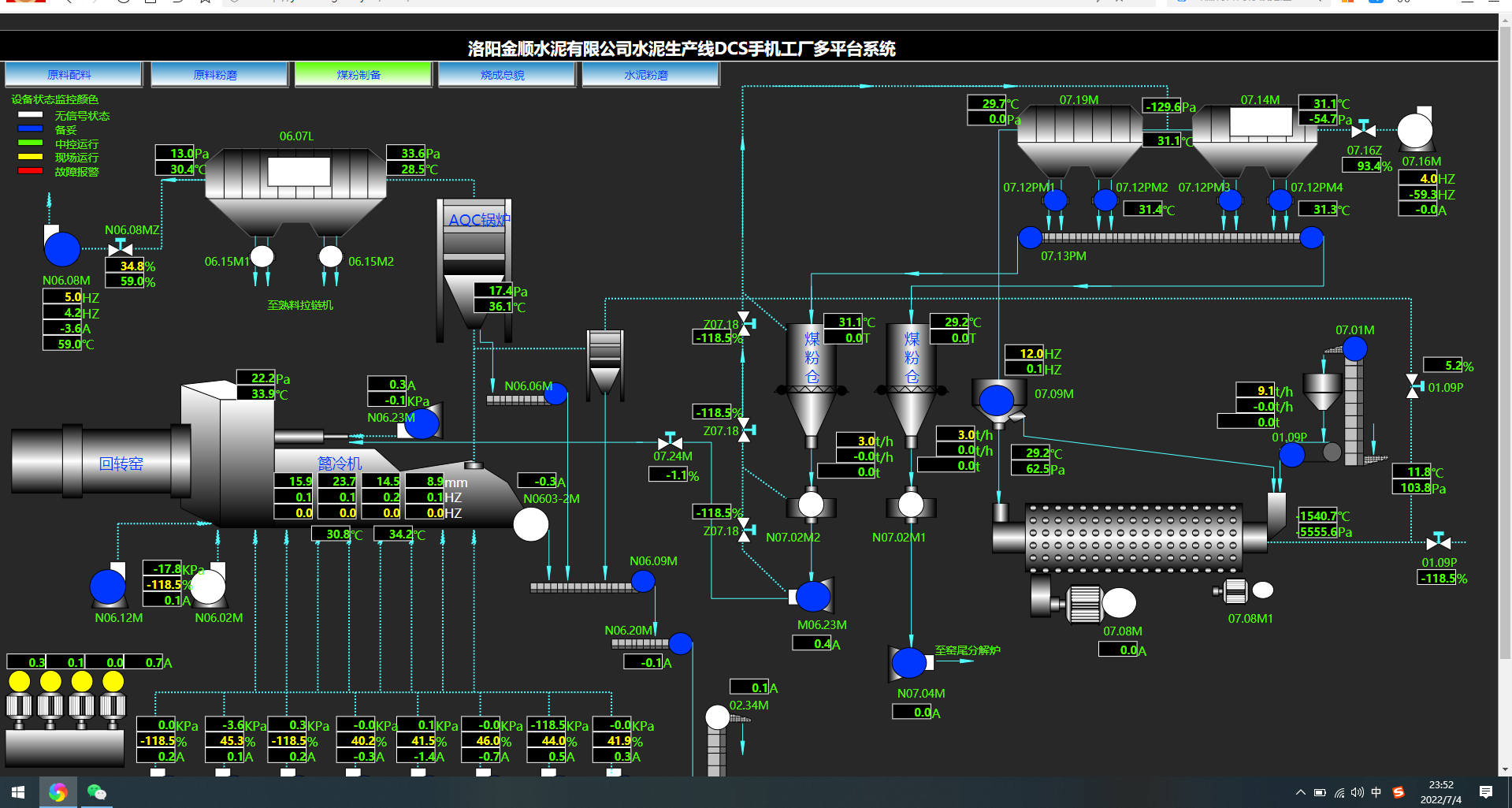Open WeChat from the taskbar

click(x=96, y=792)
